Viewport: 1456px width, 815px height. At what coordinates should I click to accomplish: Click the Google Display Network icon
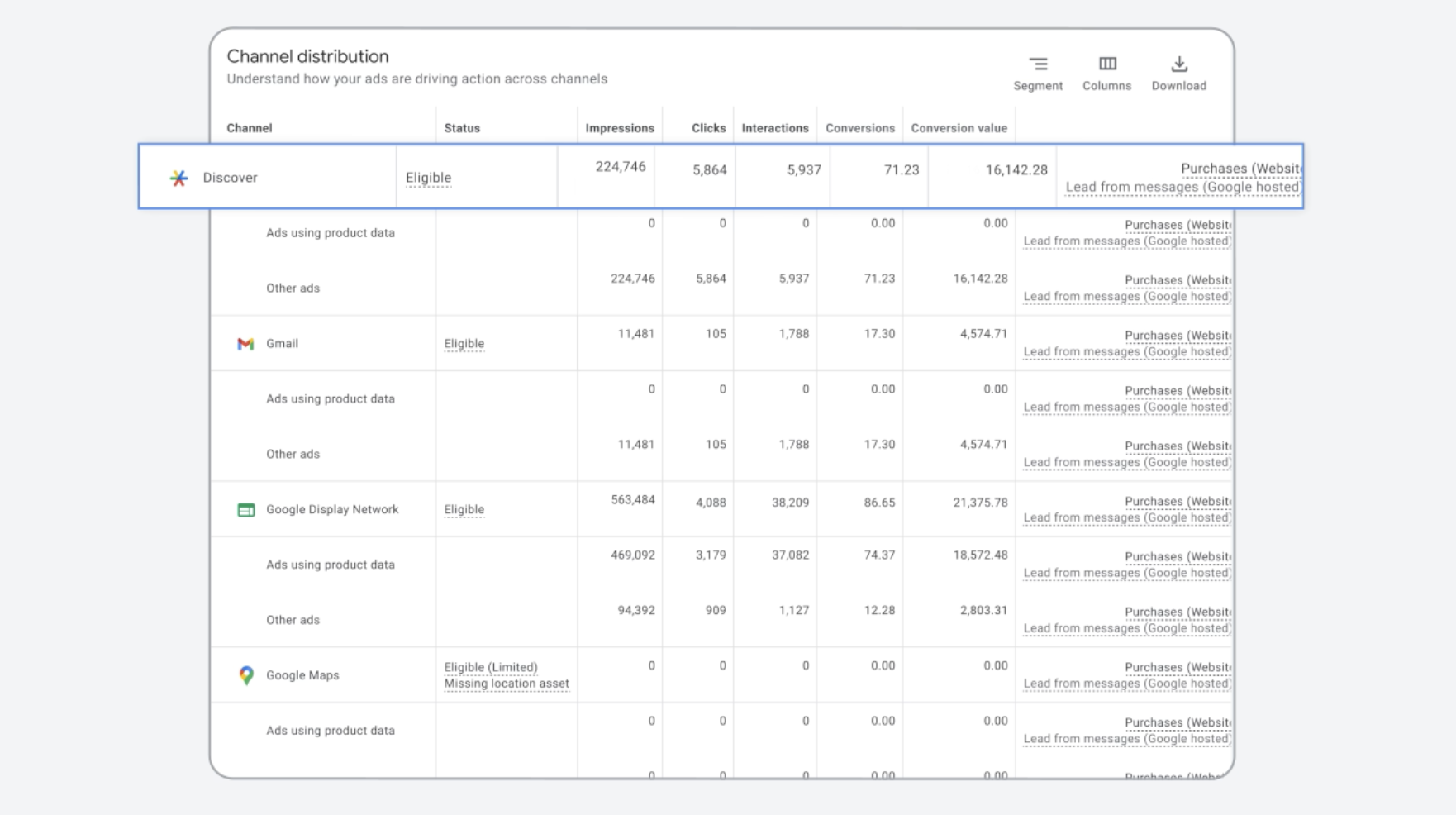click(245, 510)
